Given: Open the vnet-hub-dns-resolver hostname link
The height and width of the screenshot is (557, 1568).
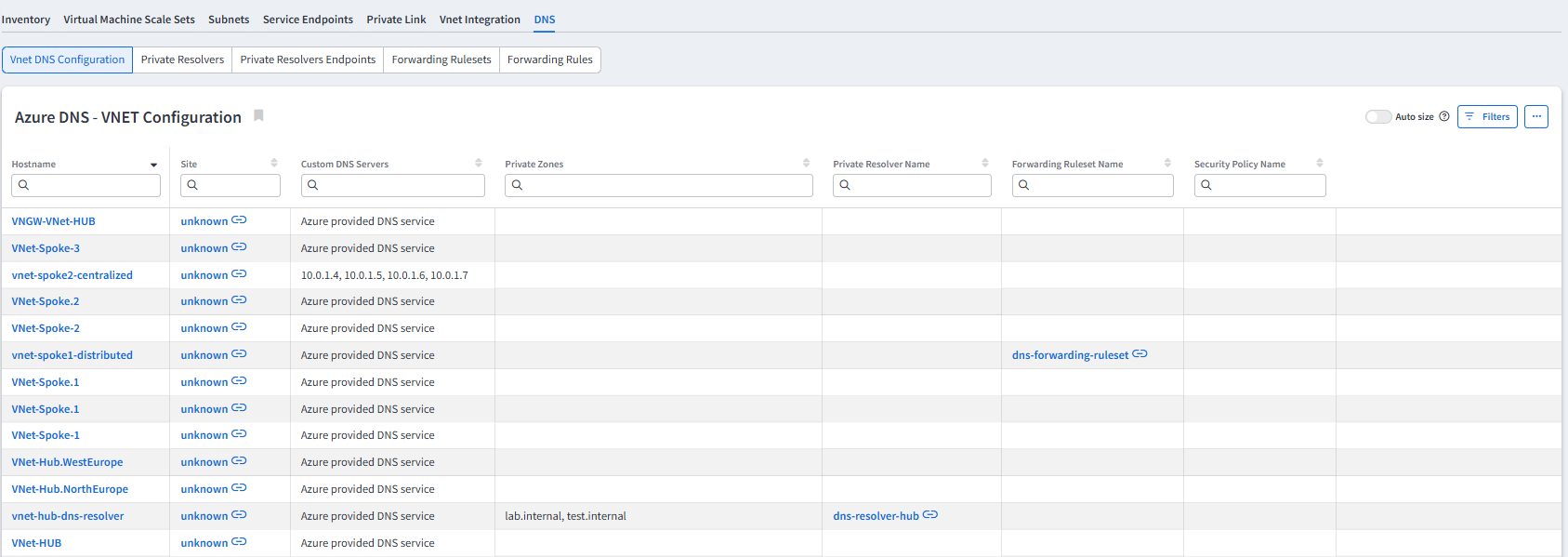Looking at the screenshot, I should (68, 516).
